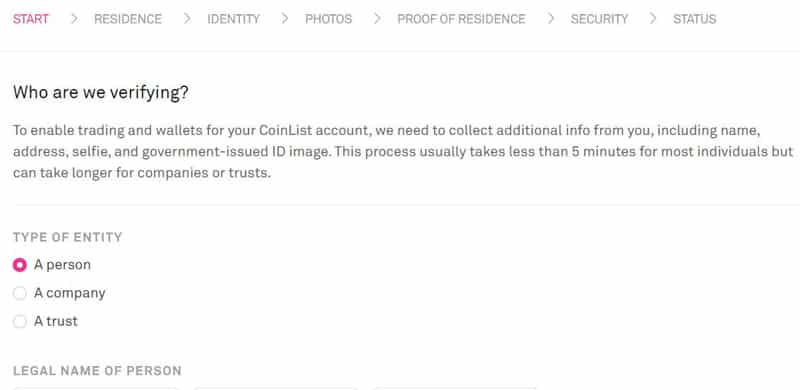Focus the first legal name input box
This screenshot has width=800, height=390.
point(95,388)
